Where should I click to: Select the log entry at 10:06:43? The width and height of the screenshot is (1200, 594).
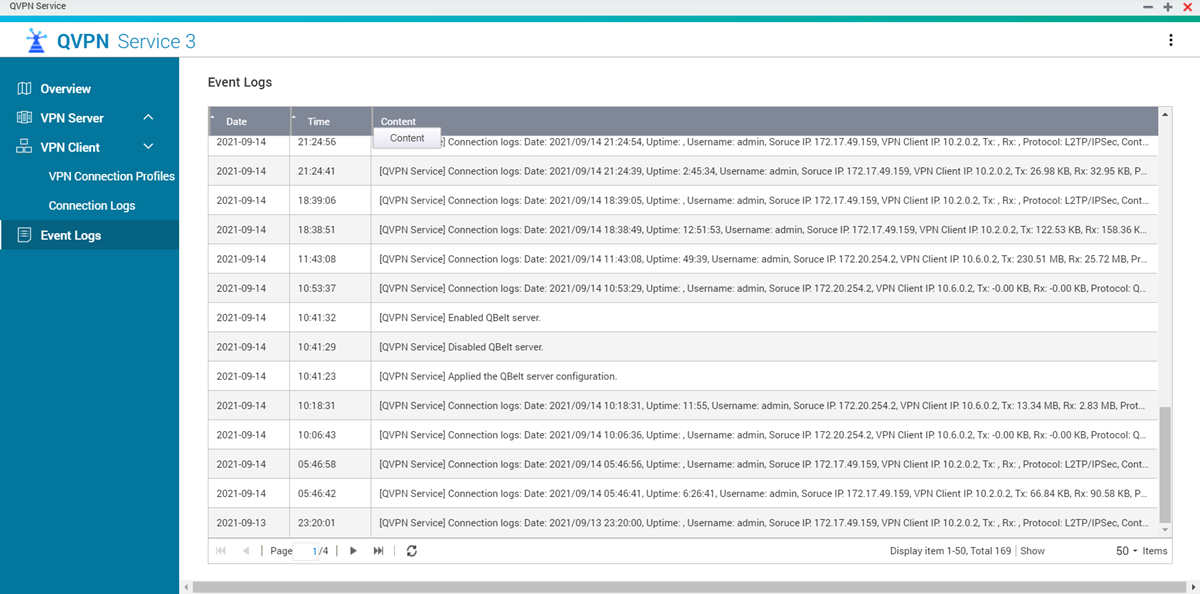pos(683,435)
